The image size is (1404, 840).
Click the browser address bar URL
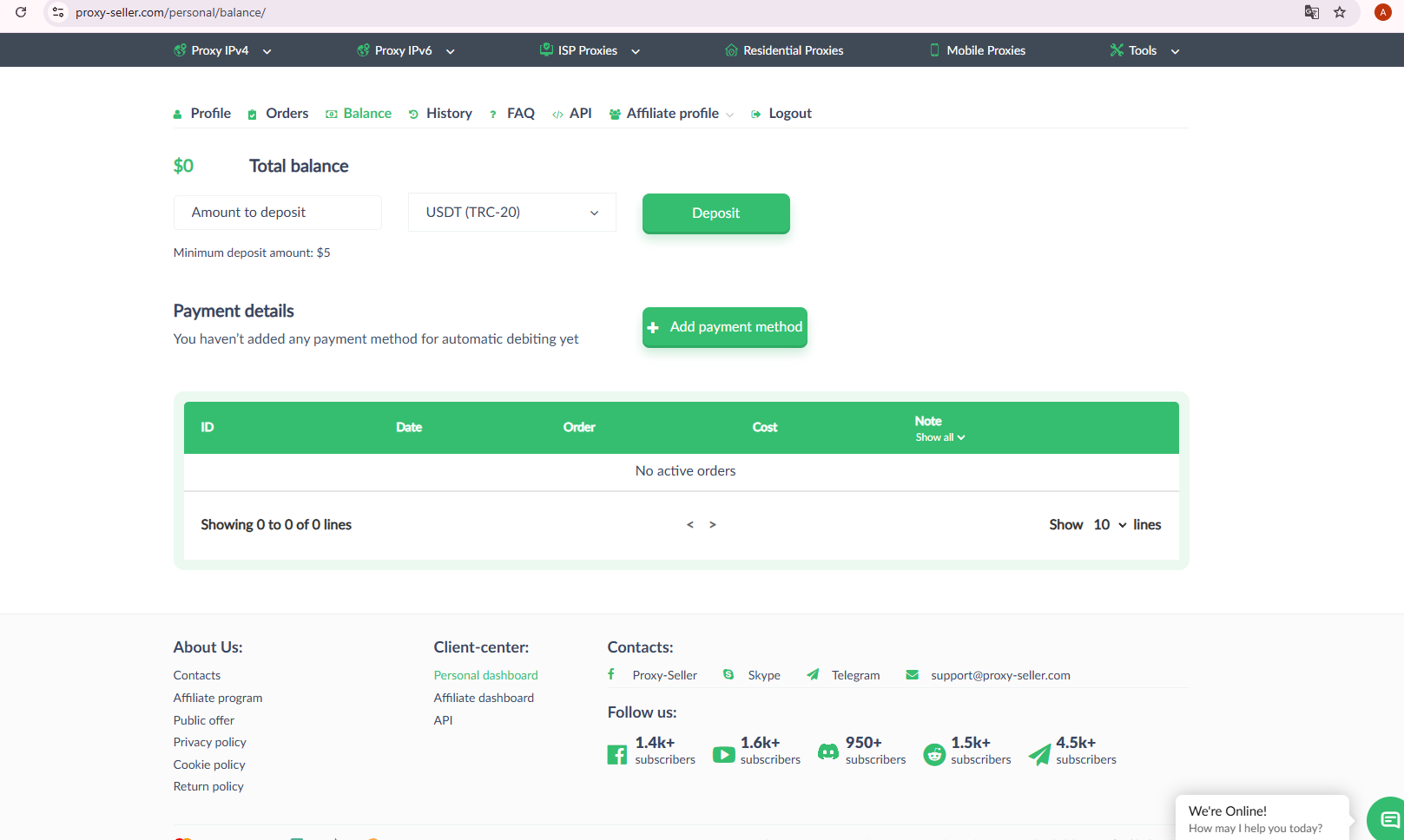170,12
